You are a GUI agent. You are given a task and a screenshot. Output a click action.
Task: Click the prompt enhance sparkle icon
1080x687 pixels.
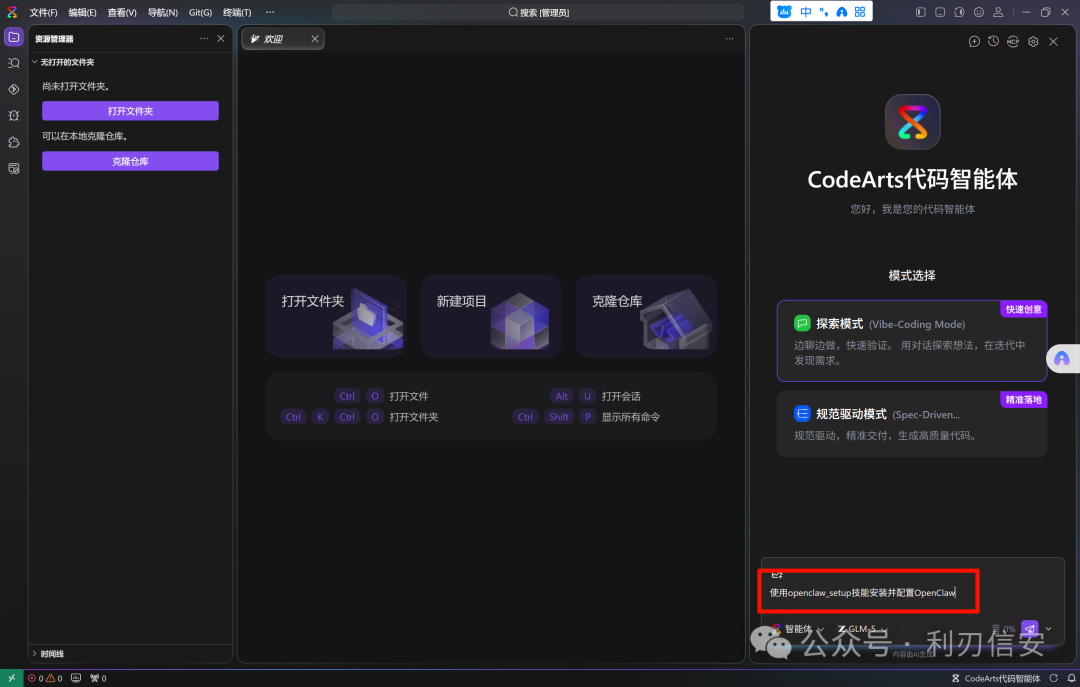pyautogui.click(x=777, y=573)
